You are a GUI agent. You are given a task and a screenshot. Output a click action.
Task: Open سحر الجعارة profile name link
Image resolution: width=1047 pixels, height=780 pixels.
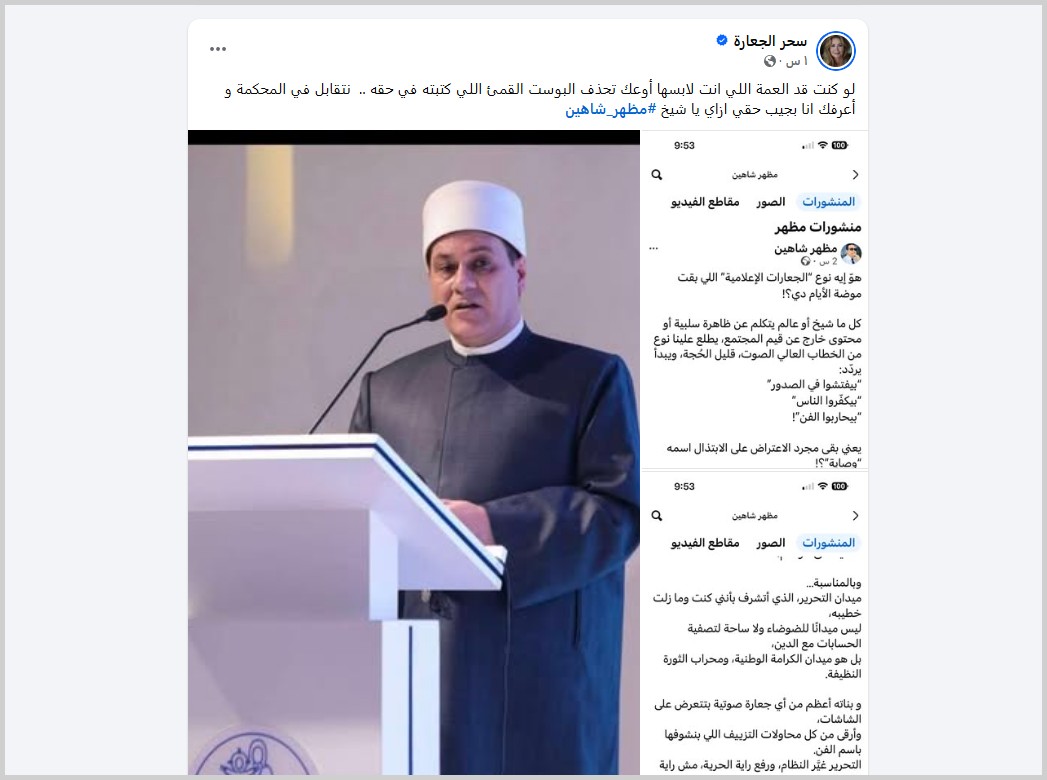(770, 41)
